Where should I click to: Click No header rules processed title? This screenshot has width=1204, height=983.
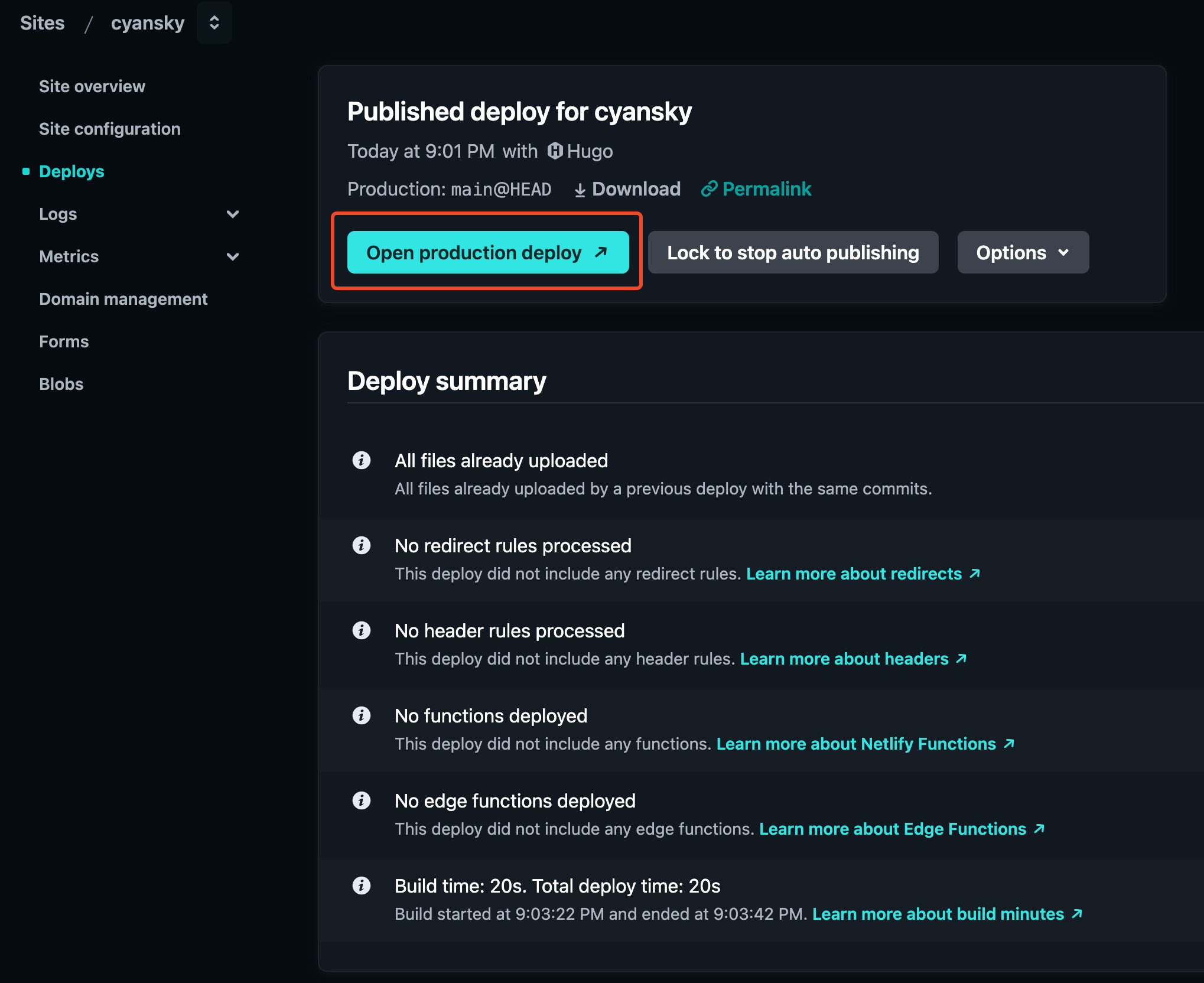pos(509,631)
